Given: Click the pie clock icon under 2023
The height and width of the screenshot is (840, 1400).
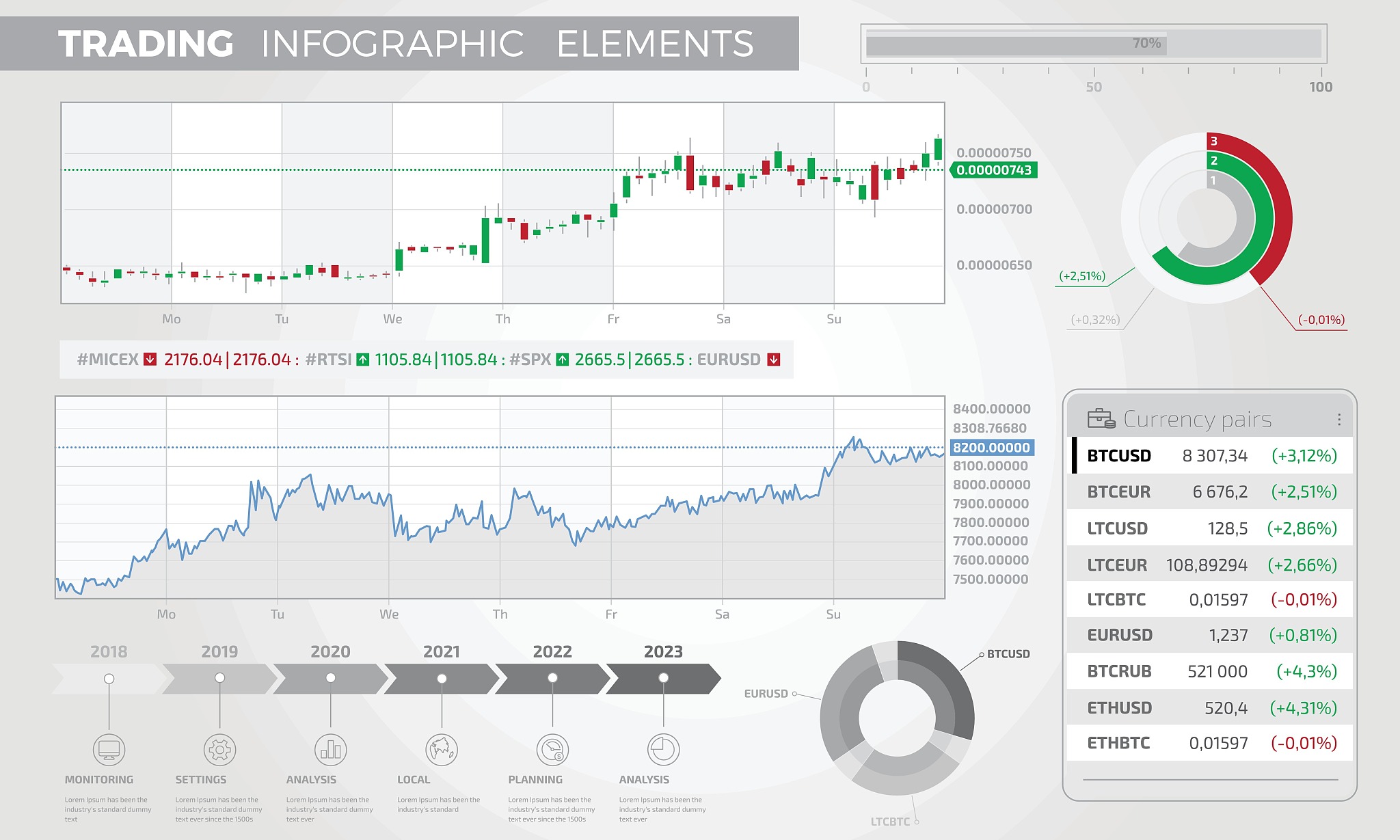Looking at the screenshot, I should click(x=663, y=750).
